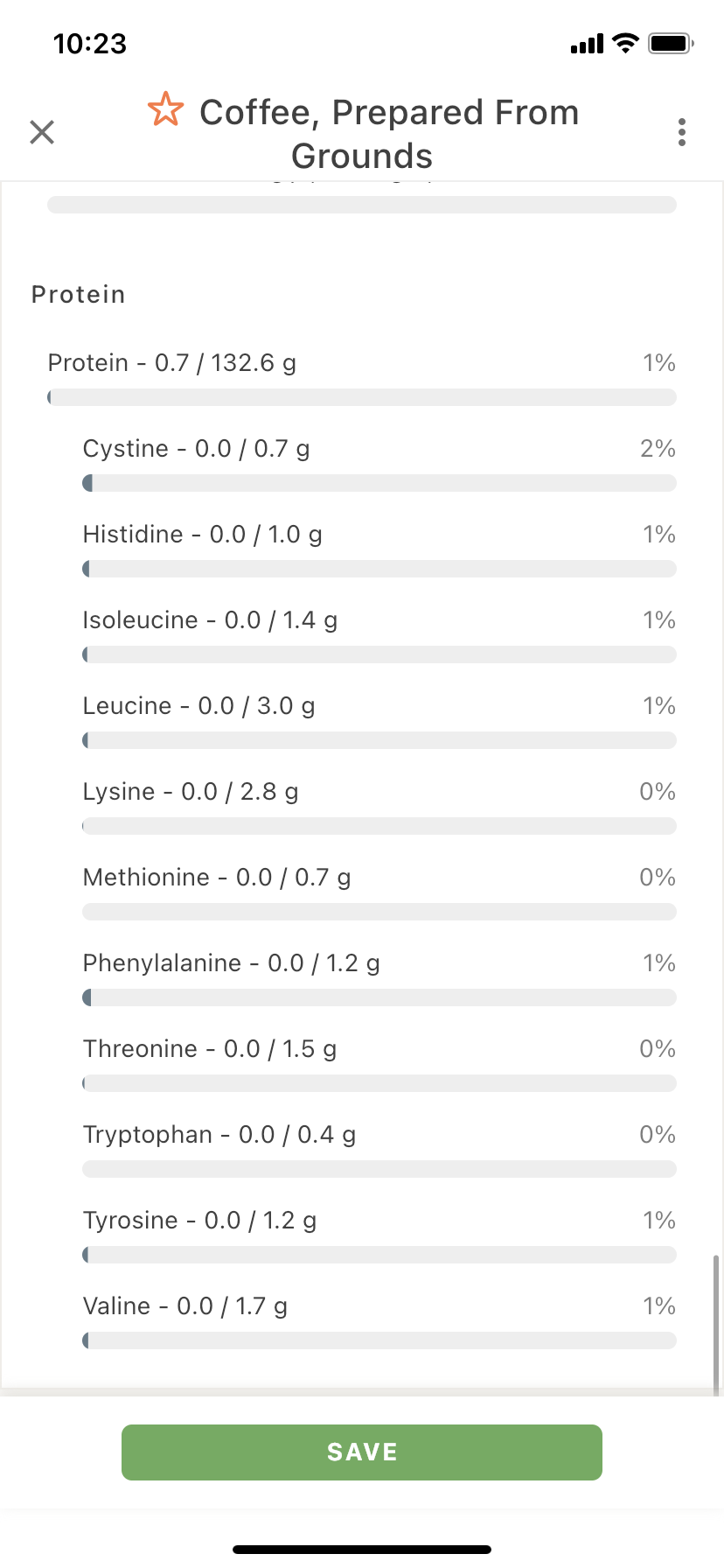Tap the Wi-Fi status icon
The height and width of the screenshot is (1568, 724).
click(625, 43)
